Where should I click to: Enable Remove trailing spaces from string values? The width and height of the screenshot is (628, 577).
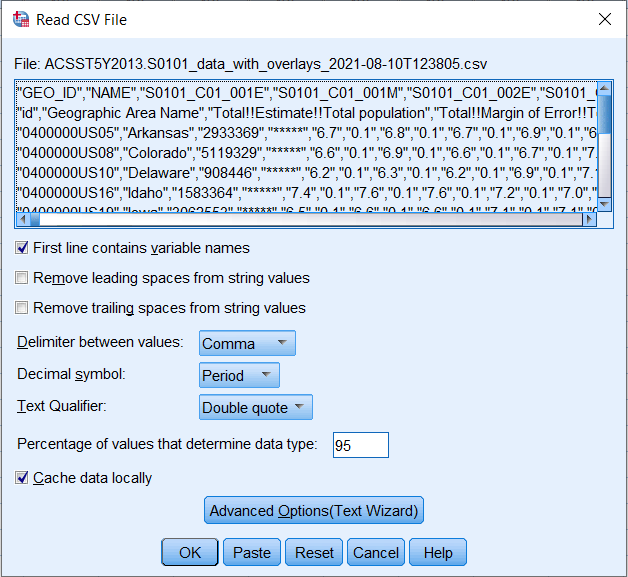pyautogui.click(x=22, y=308)
